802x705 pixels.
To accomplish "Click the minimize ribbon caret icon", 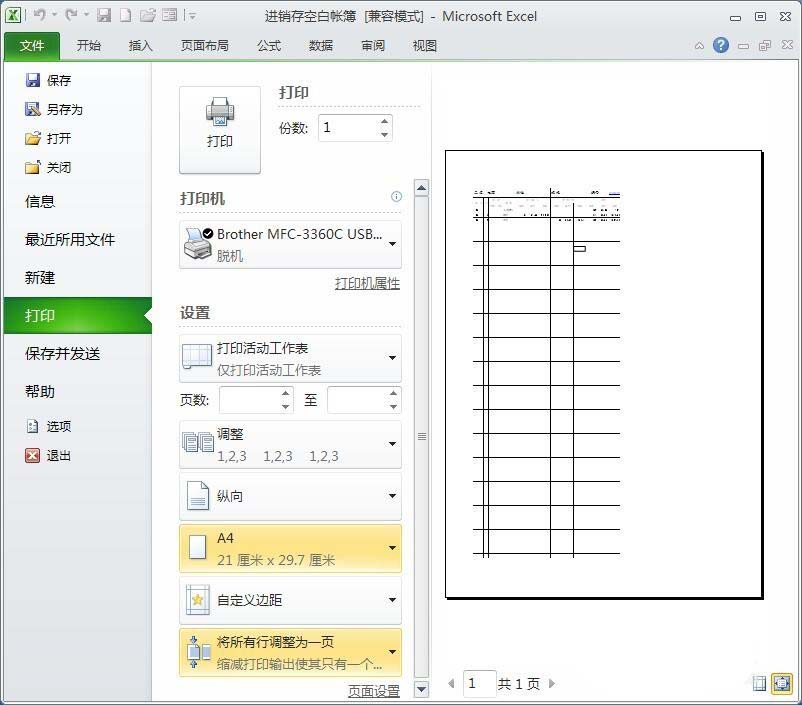I will click(x=699, y=46).
